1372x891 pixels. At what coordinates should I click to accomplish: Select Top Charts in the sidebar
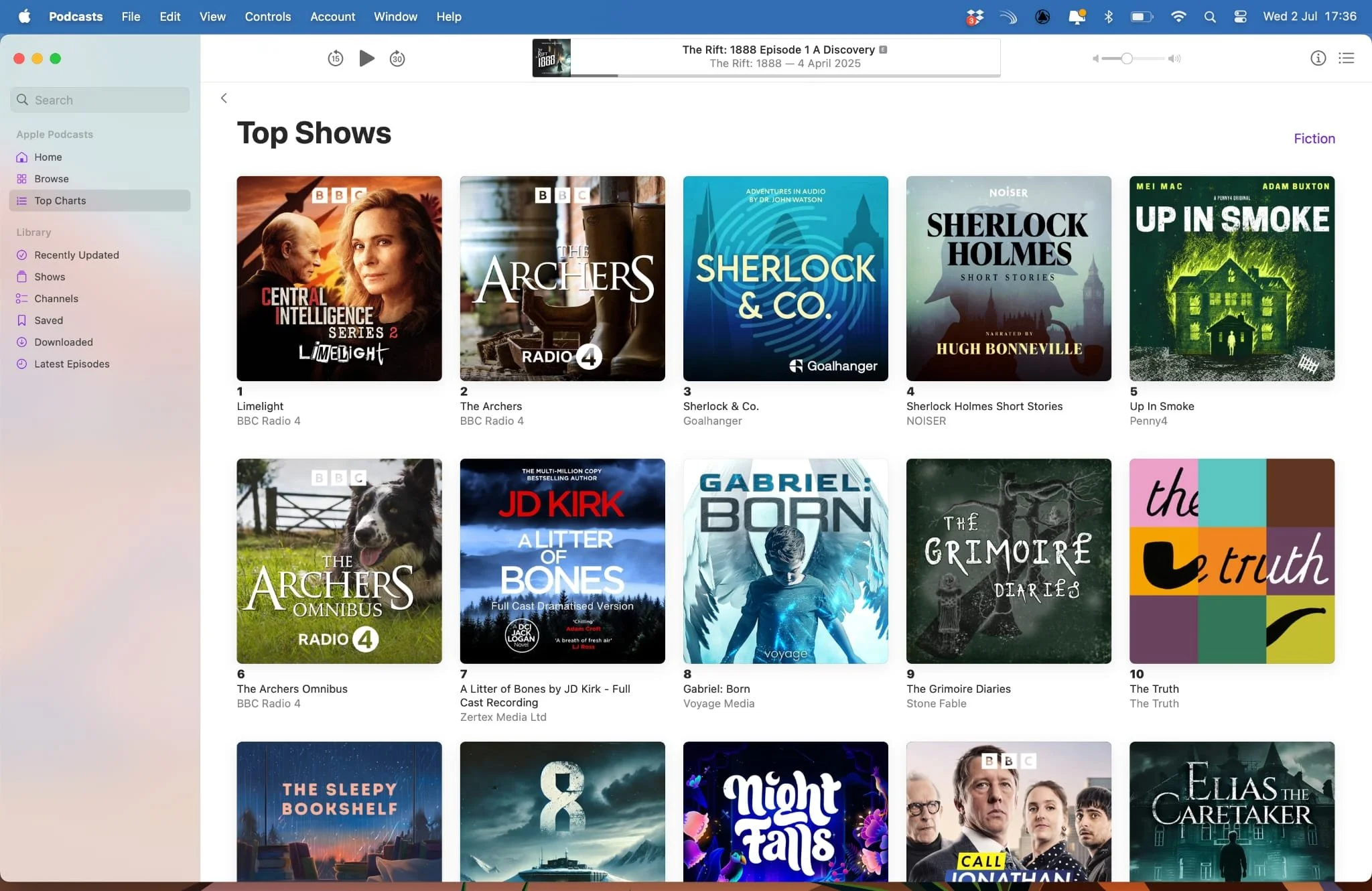pos(100,200)
